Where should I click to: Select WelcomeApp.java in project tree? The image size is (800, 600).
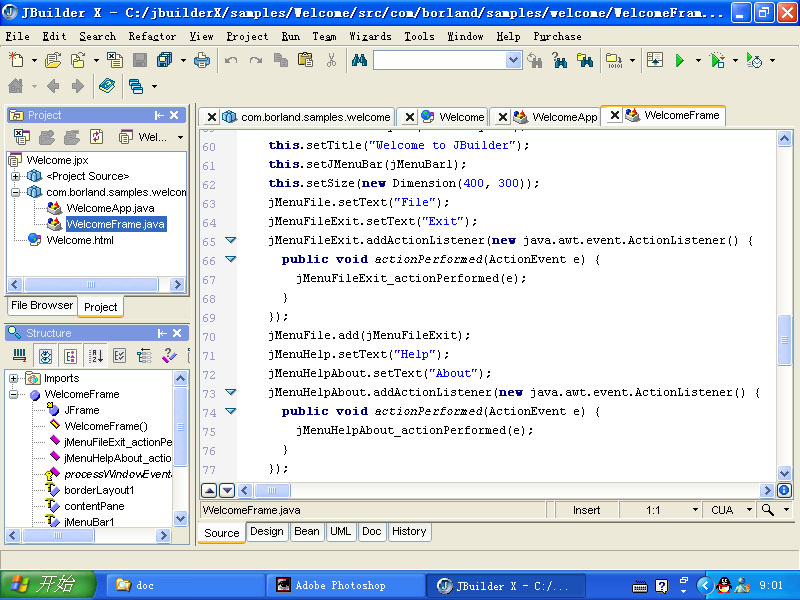[x=110, y=208]
